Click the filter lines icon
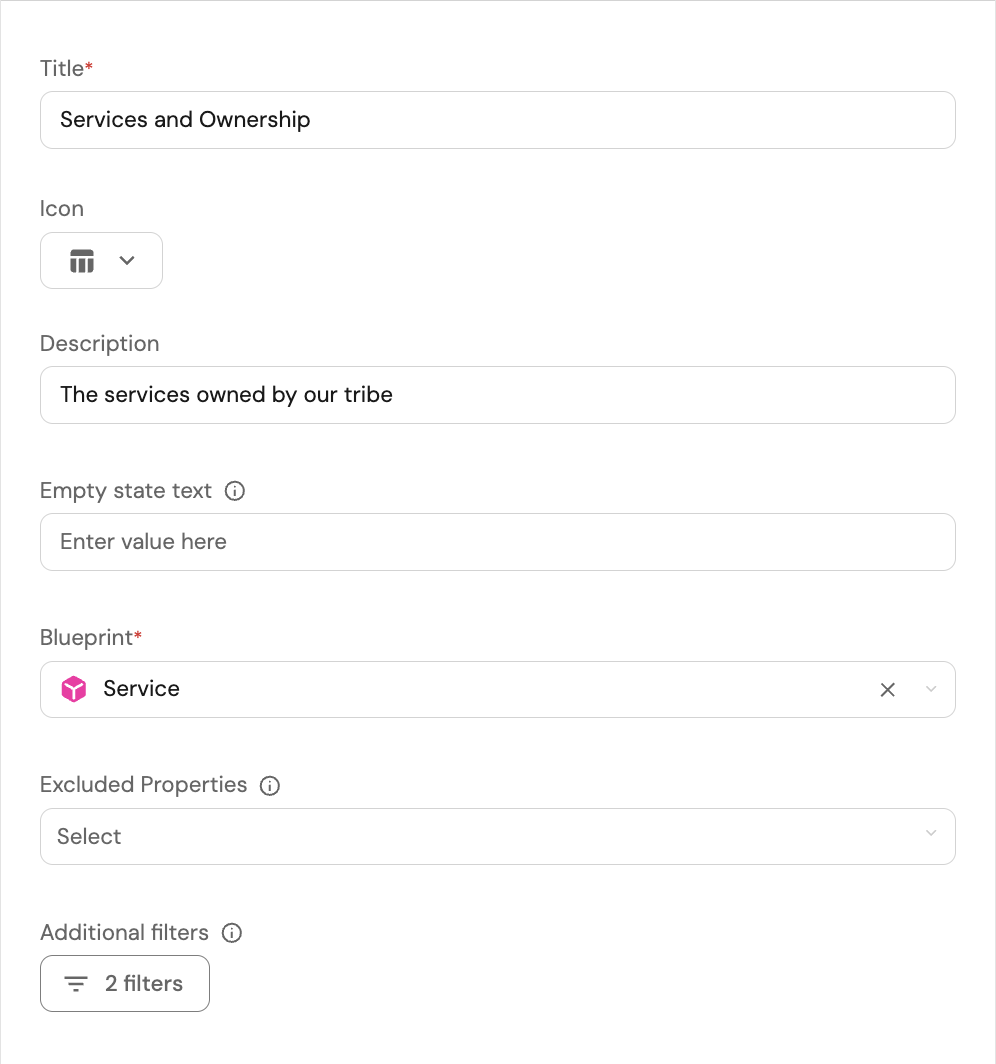Viewport: 996px width, 1064px height. point(76,984)
